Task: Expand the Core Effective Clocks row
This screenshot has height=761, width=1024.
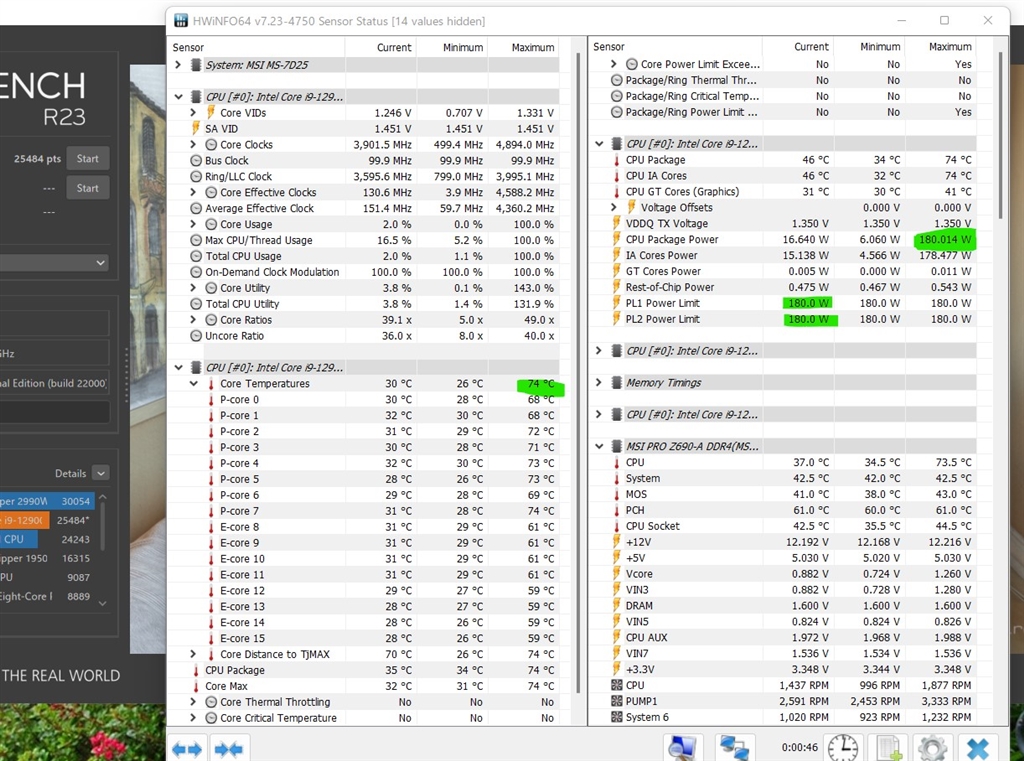Action: [193, 192]
